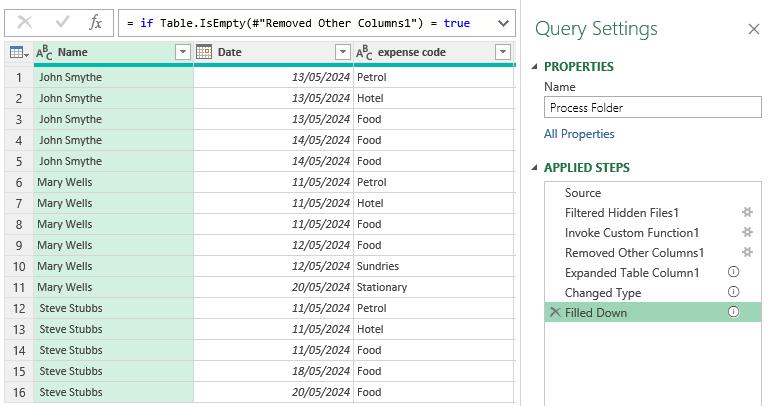
Task: Click the Sundries expense code cell
Action: [434, 266]
